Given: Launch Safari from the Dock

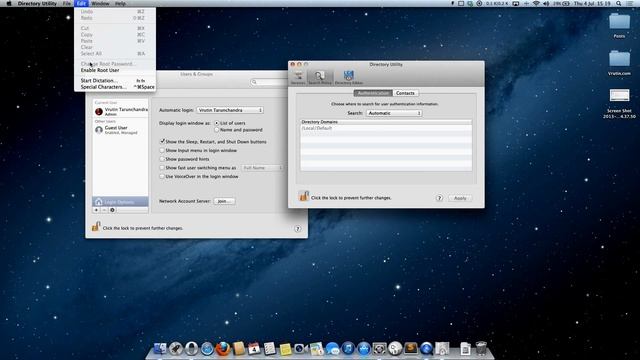Looking at the screenshot, I should coord(207,349).
